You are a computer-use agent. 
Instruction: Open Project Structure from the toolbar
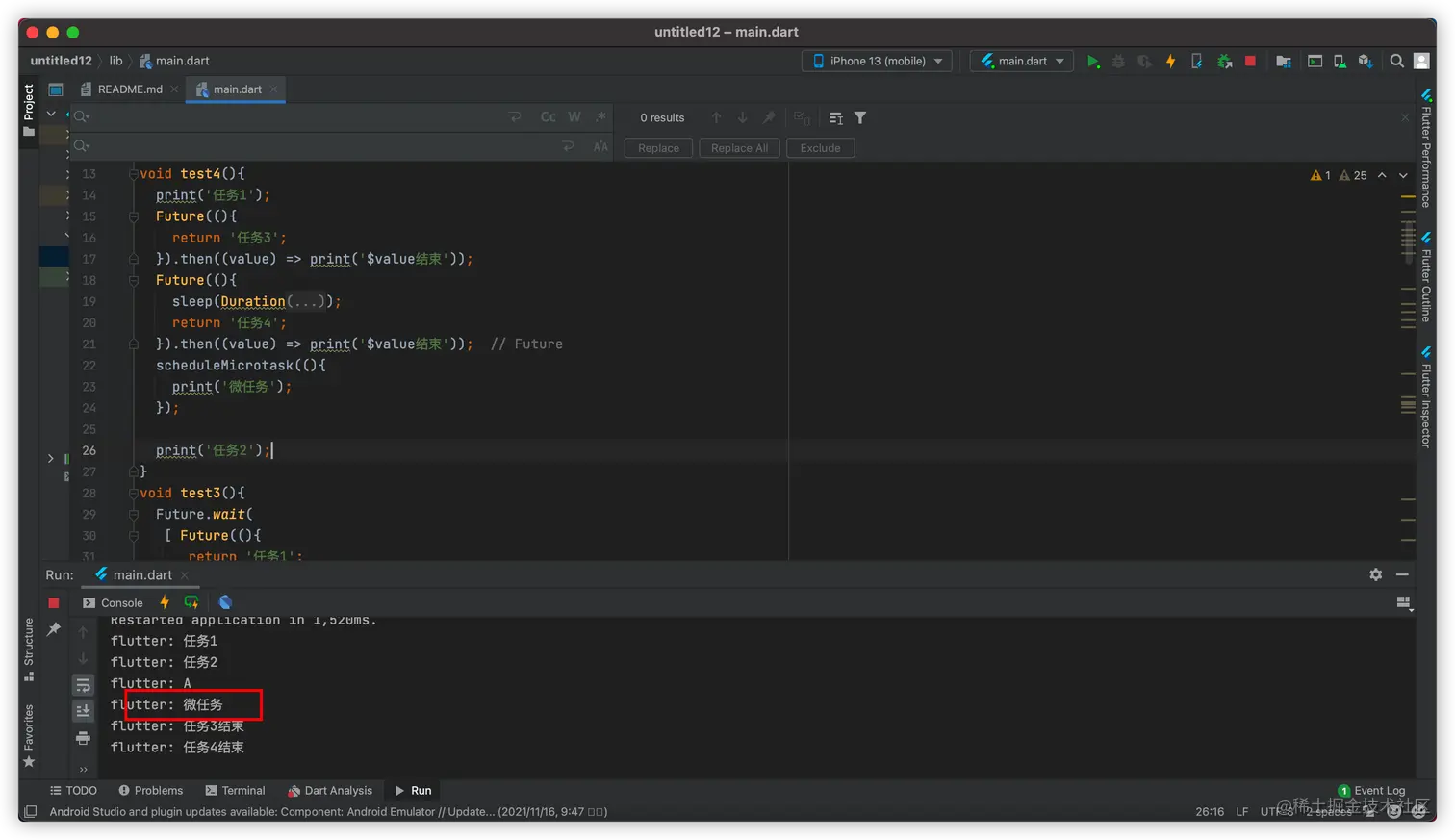1283,61
